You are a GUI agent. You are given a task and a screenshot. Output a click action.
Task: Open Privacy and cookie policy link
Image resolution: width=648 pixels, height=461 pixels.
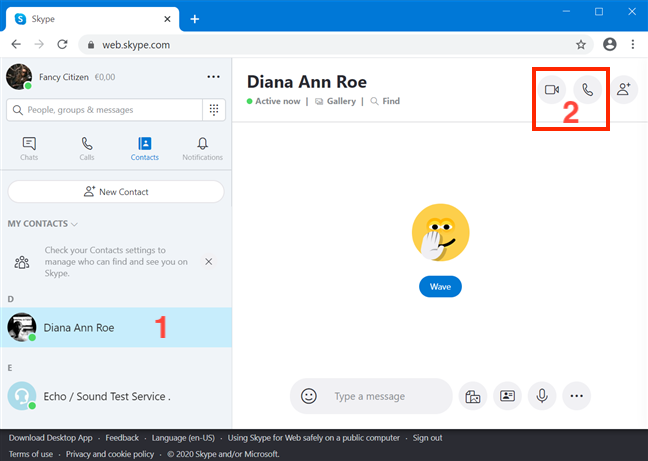110,454
